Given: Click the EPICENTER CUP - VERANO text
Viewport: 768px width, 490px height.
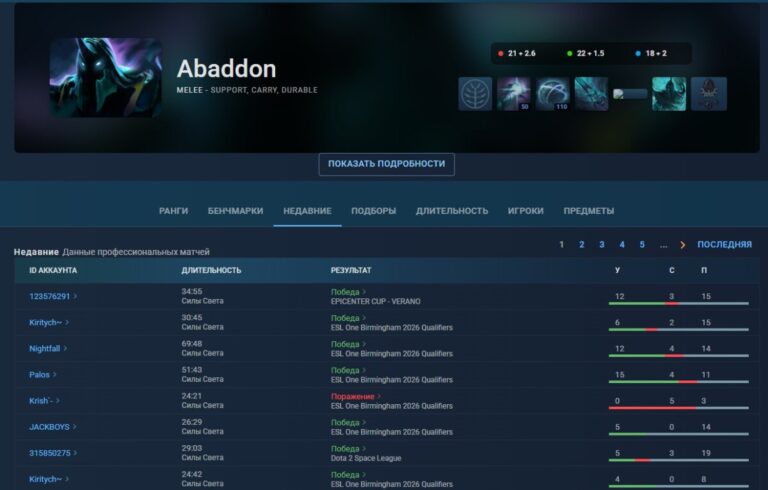Looking at the screenshot, I should tap(375, 301).
